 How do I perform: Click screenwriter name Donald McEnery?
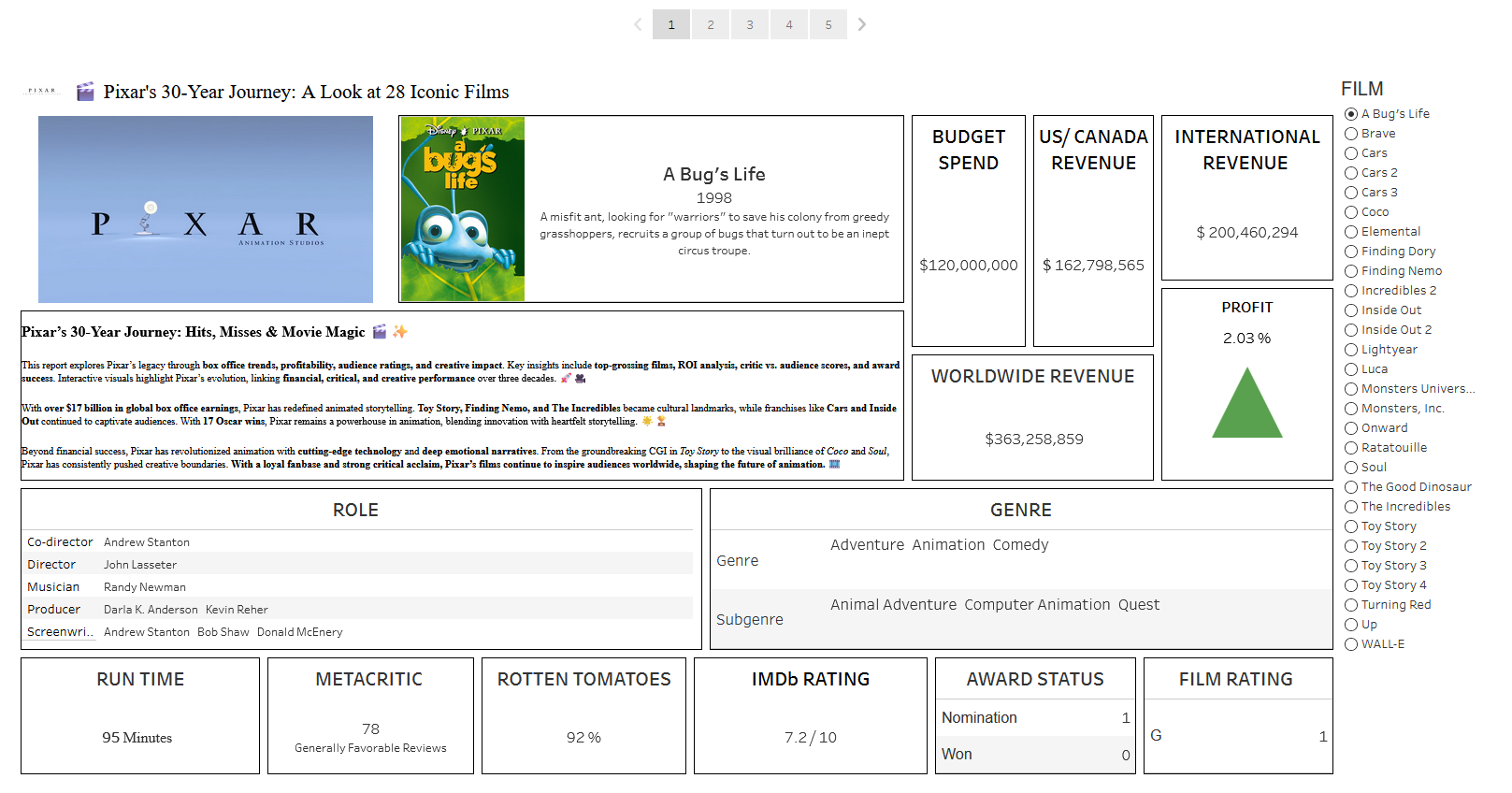pyautogui.click(x=300, y=632)
